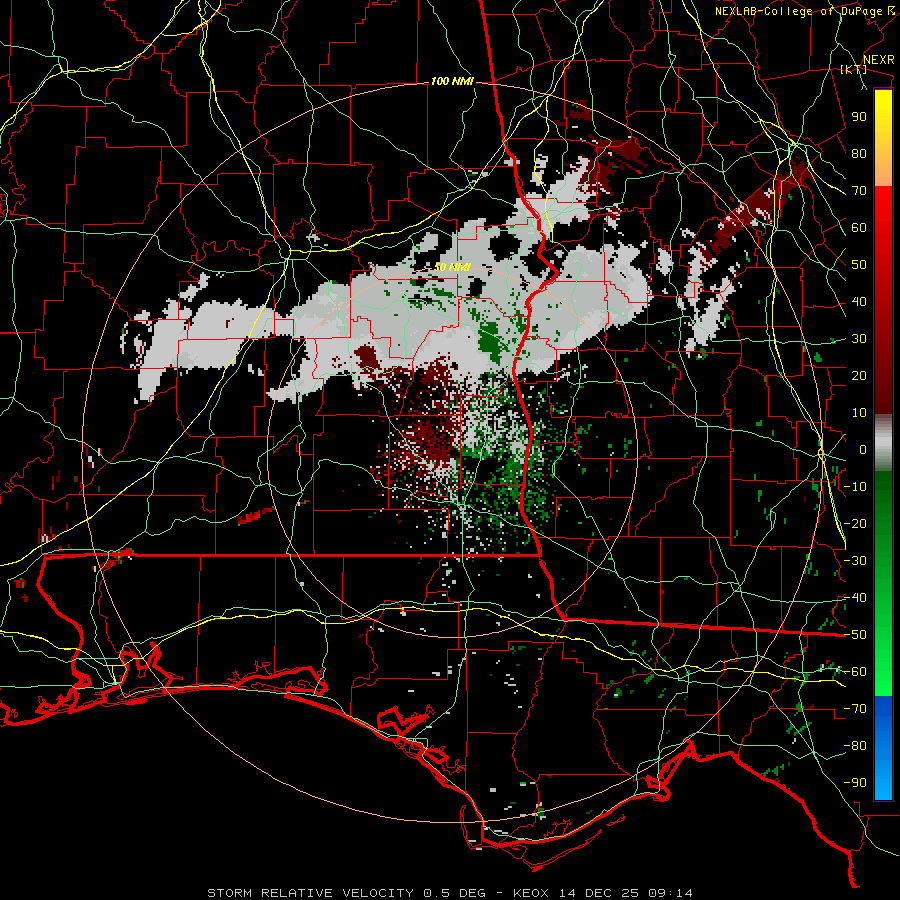Click the 0 value on the velocity scale
900x900 pixels.
(x=863, y=449)
